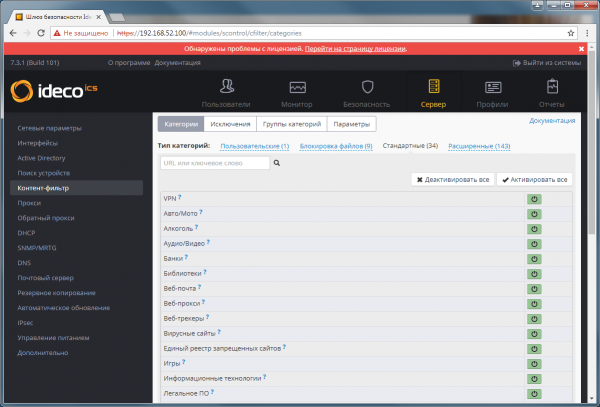
Task: Open the Monitor section icon
Action: coord(298,87)
